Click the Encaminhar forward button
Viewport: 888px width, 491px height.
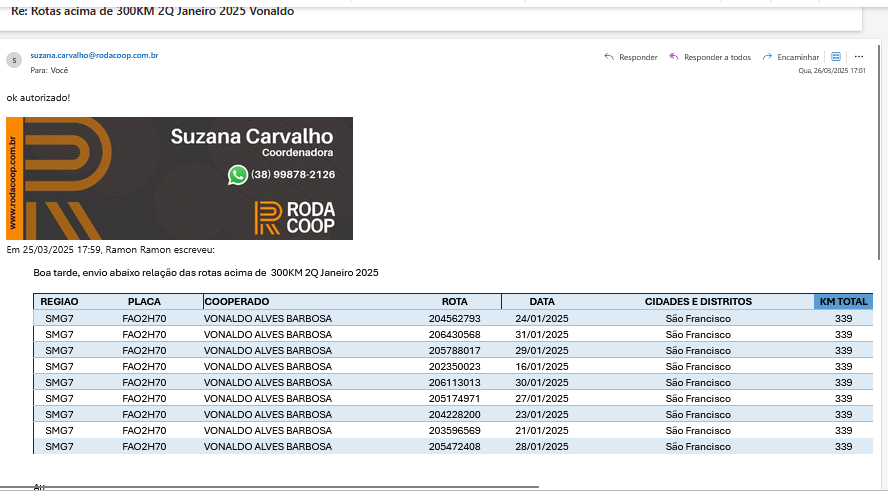coord(791,57)
